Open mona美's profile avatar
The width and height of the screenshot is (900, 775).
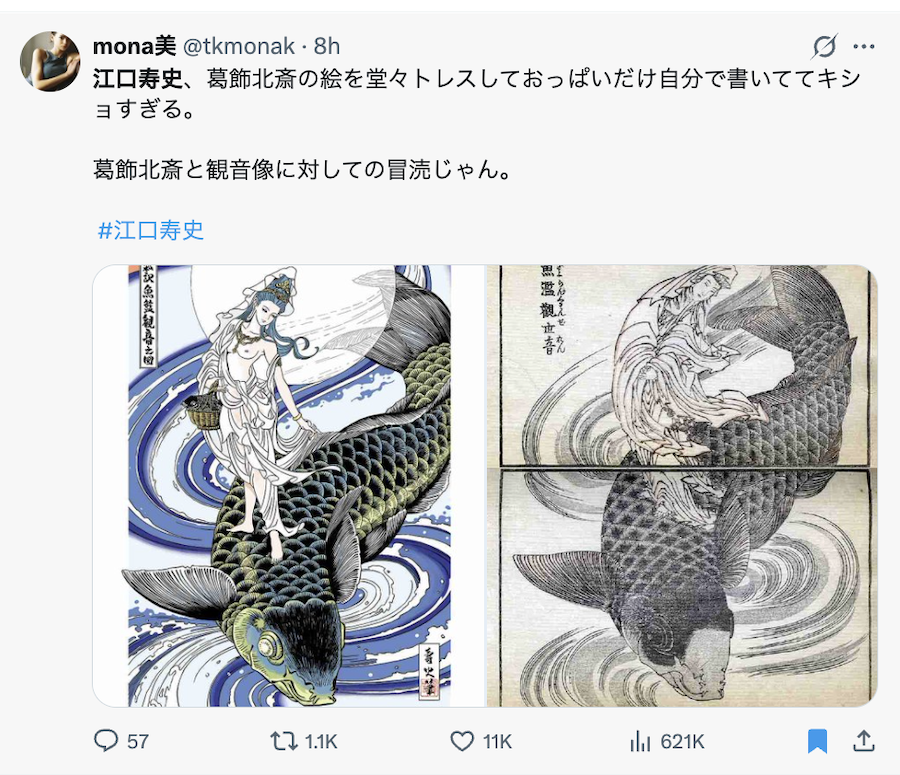coord(50,61)
